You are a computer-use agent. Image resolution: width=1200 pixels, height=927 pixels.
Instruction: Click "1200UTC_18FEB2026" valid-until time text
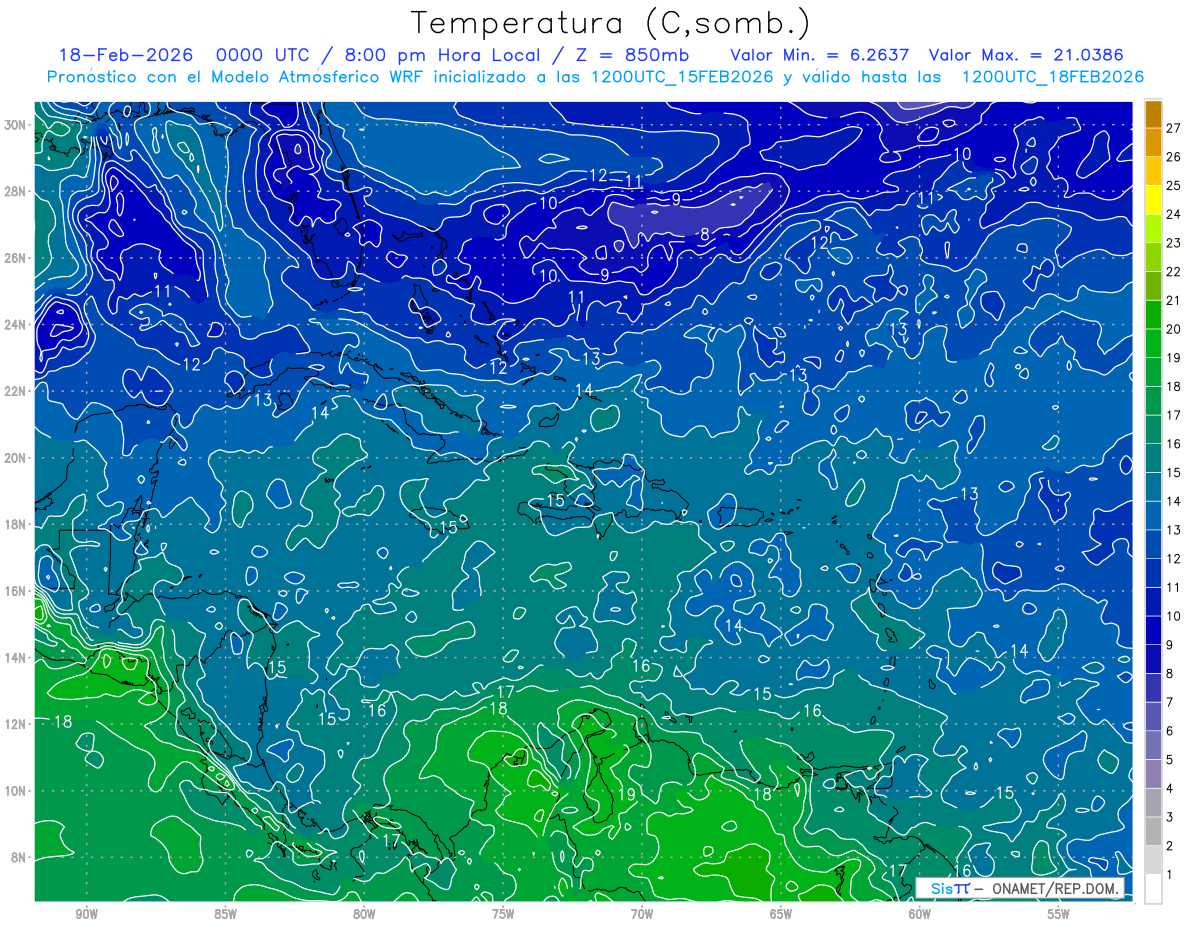1052,77
